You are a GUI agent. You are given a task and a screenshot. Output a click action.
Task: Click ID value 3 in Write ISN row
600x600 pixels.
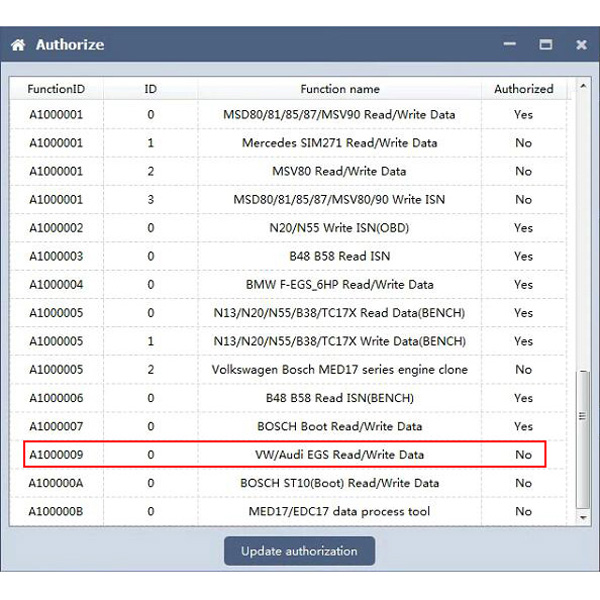(x=151, y=199)
